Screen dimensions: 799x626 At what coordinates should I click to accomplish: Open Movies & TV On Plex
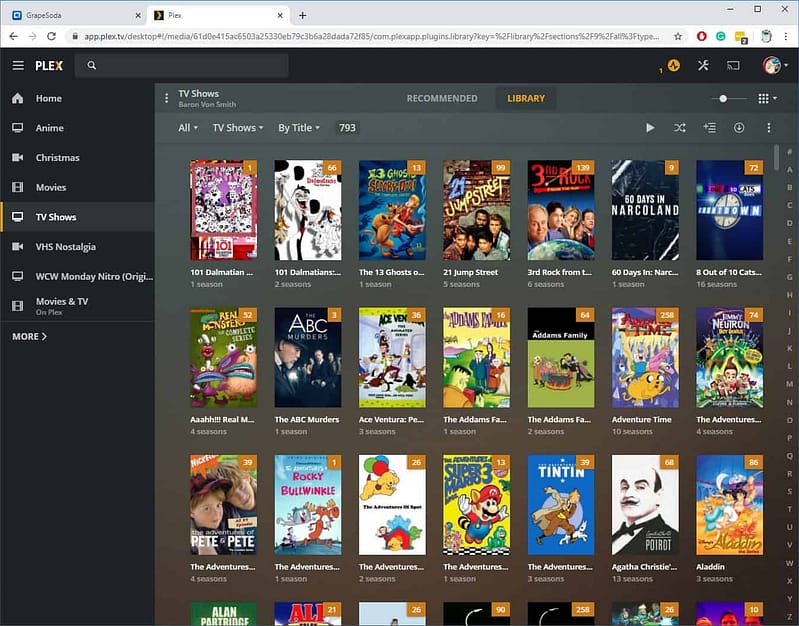click(x=77, y=306)
